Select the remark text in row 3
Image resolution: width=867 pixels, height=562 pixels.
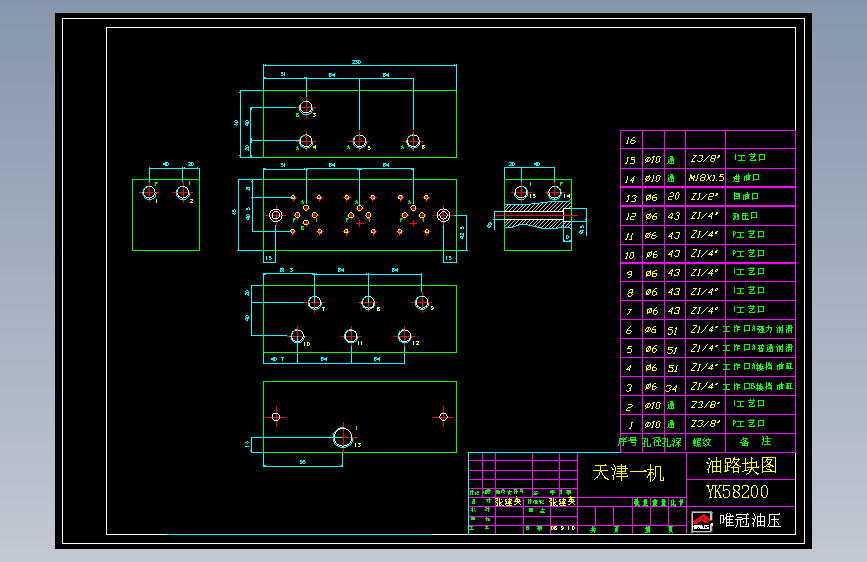[758, 386]
